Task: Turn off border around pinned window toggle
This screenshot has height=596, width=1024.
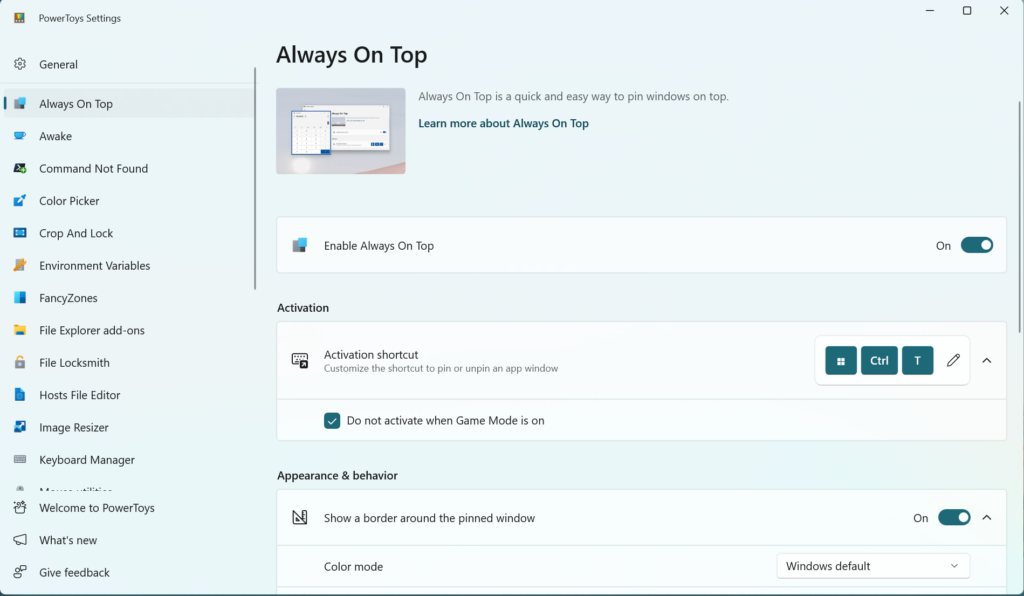Action: (953, 518)
